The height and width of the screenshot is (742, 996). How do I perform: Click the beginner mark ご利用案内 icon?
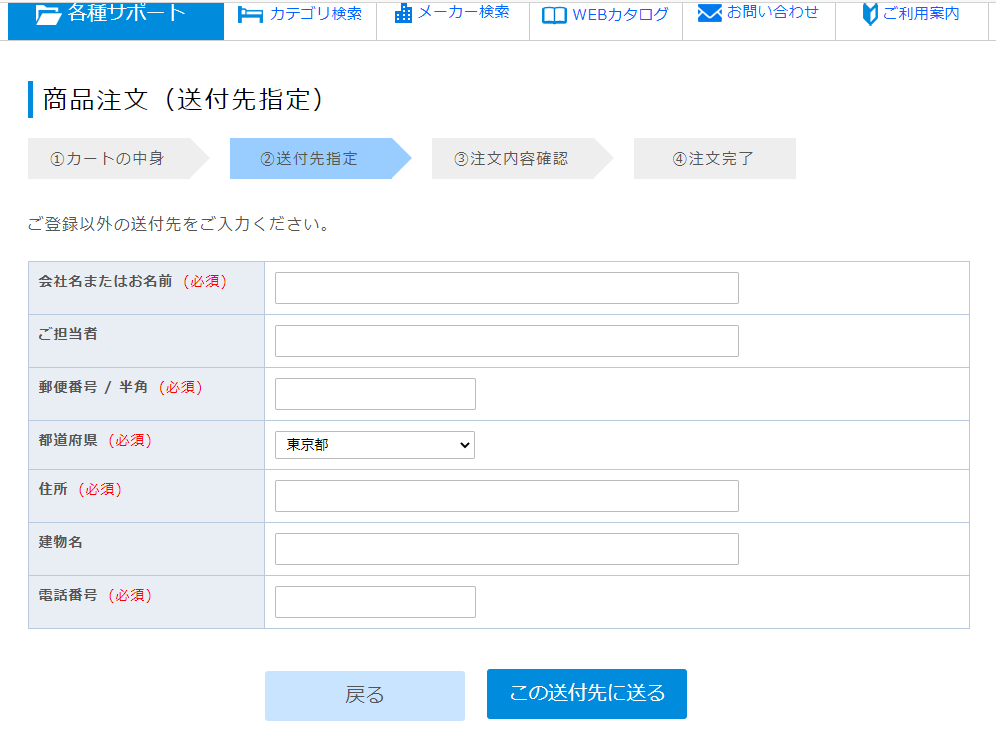tap(869, 14)
